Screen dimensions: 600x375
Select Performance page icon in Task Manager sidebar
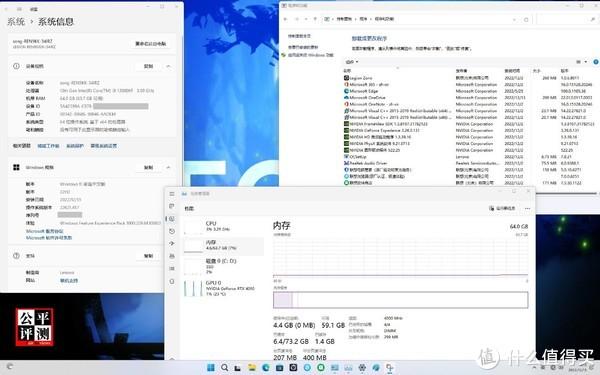click(x=172, y=219)
